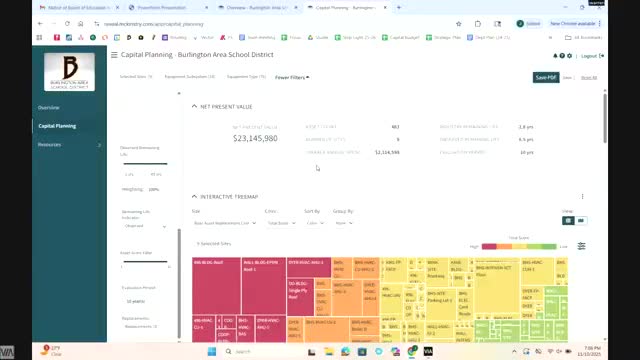The image size is (640, 360).
Task: Open the Selected Sites filter
Action: click(136, 77)
